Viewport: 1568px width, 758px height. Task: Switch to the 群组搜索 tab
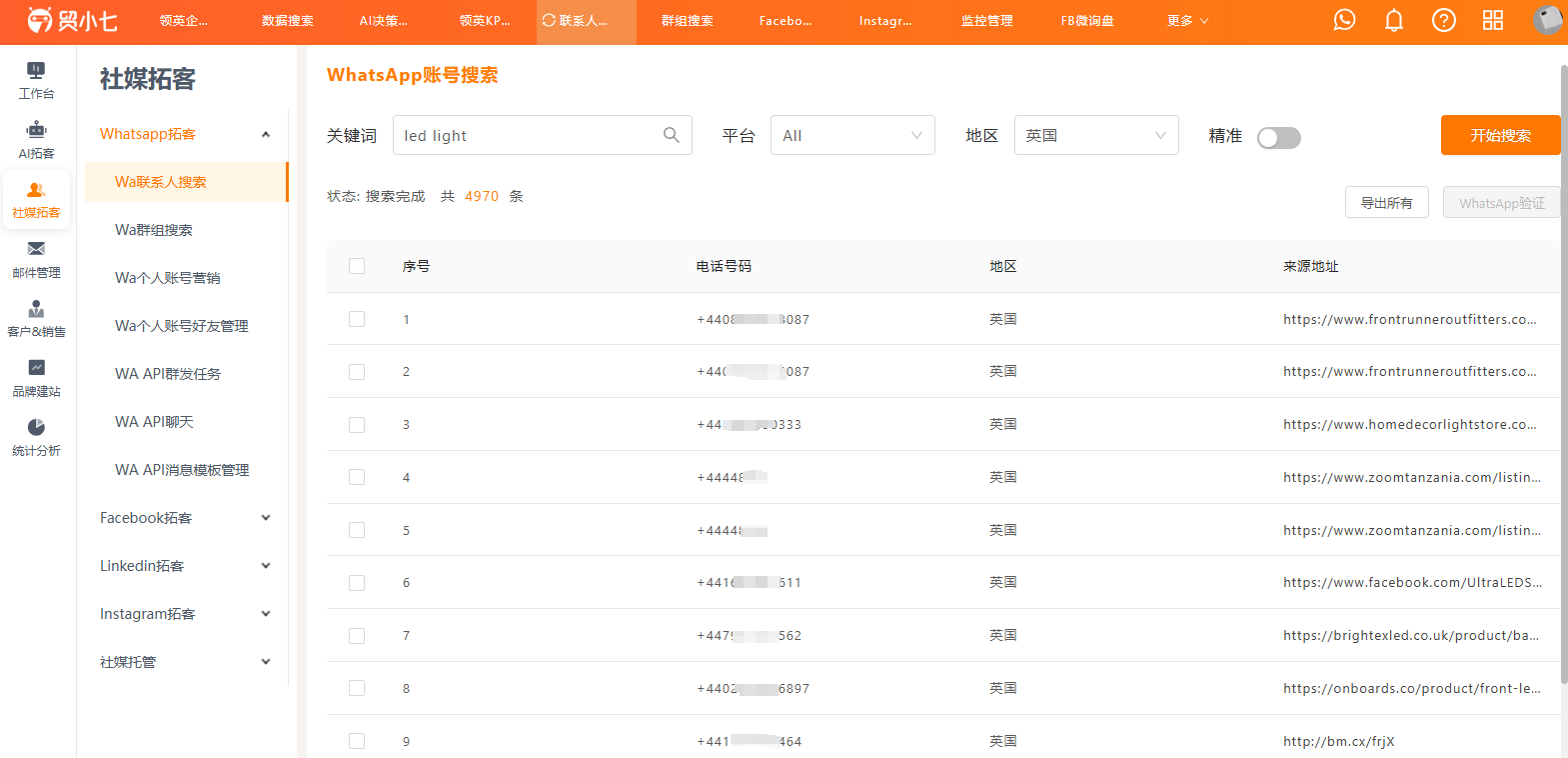[x=687, y=21]
